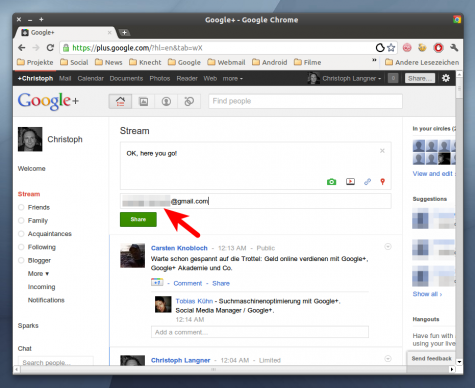Click Comment on Carsten's post
The height and width of the screenshot is (388, 475).
[188, 283]
